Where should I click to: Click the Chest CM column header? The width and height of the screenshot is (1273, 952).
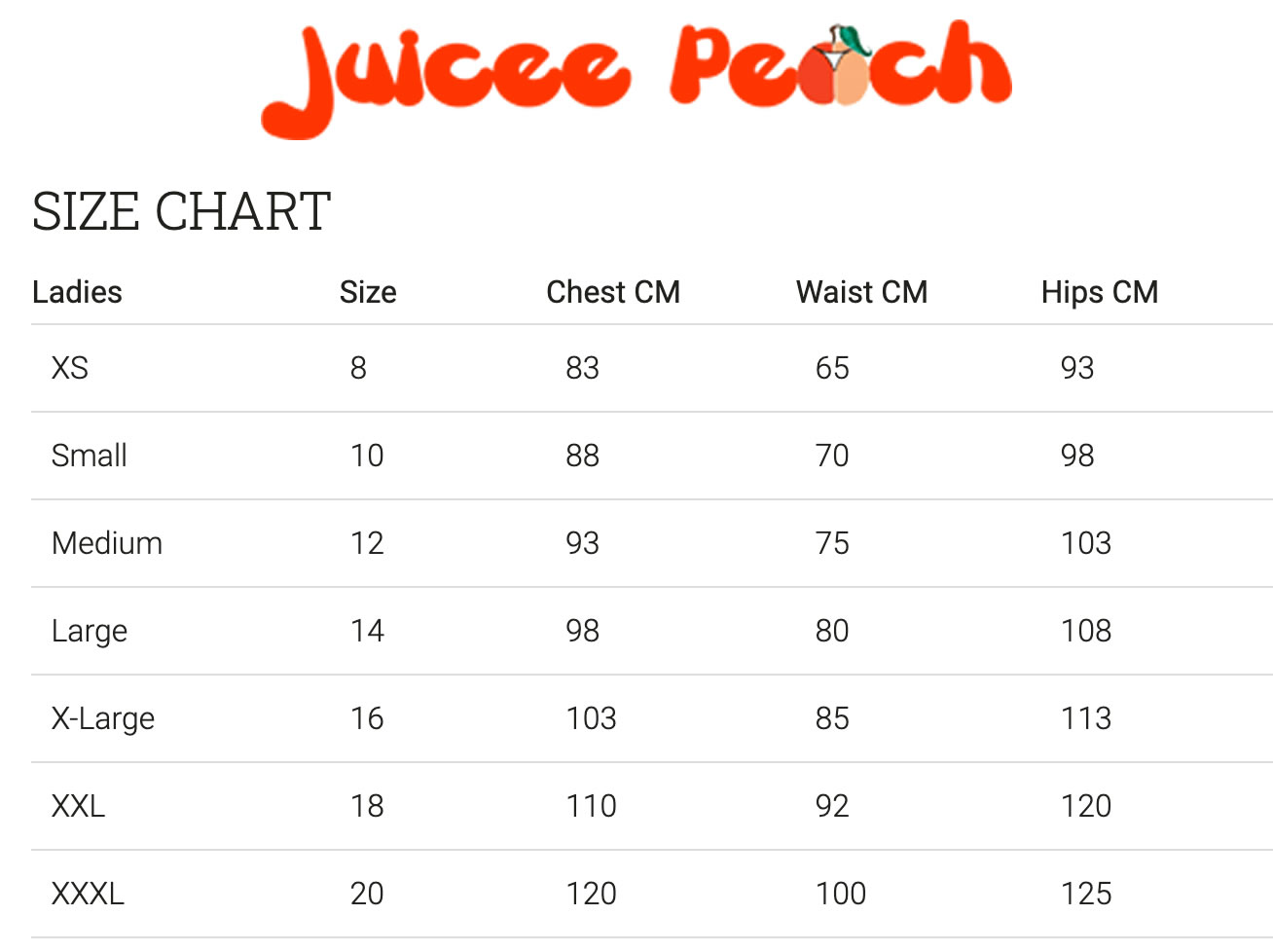pos(613,292)
